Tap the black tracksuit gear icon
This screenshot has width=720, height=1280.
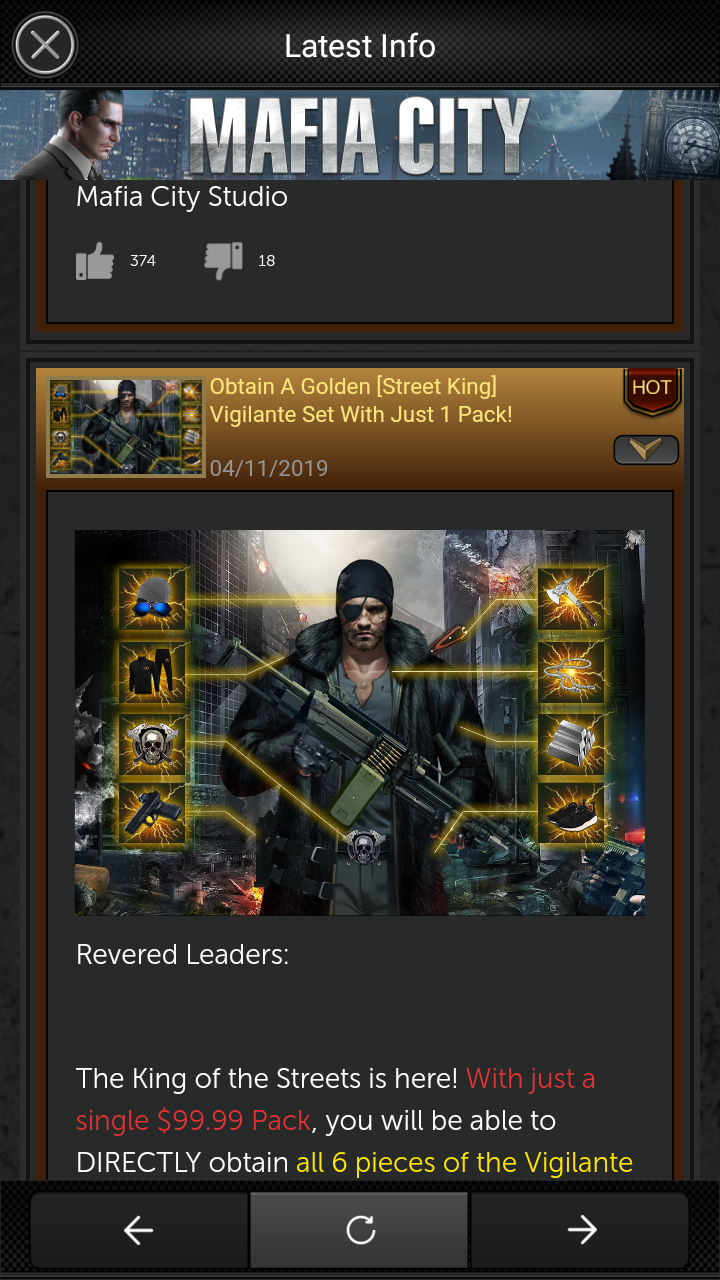(x=152, y=671)
